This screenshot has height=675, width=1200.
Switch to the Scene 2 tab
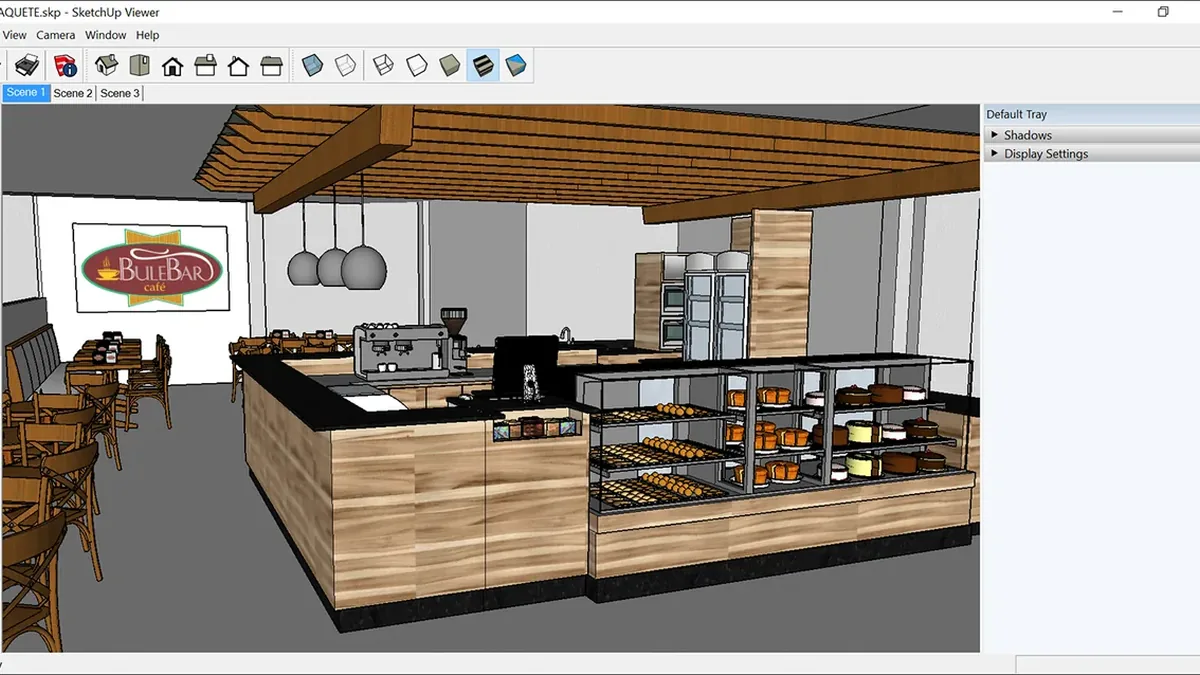[x=73, y=93]
